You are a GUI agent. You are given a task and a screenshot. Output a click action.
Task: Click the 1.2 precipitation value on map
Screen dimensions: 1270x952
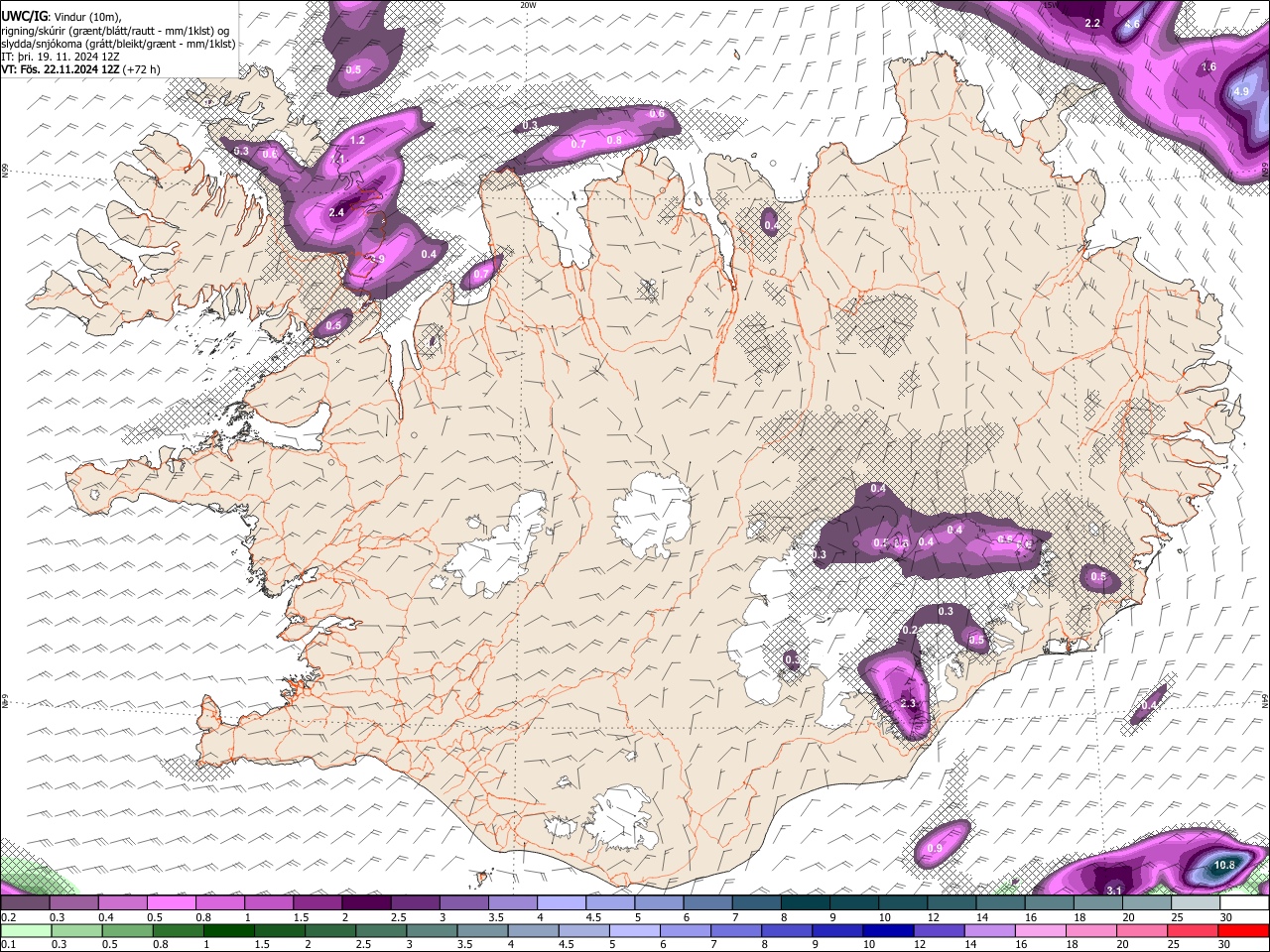point(358,141)
